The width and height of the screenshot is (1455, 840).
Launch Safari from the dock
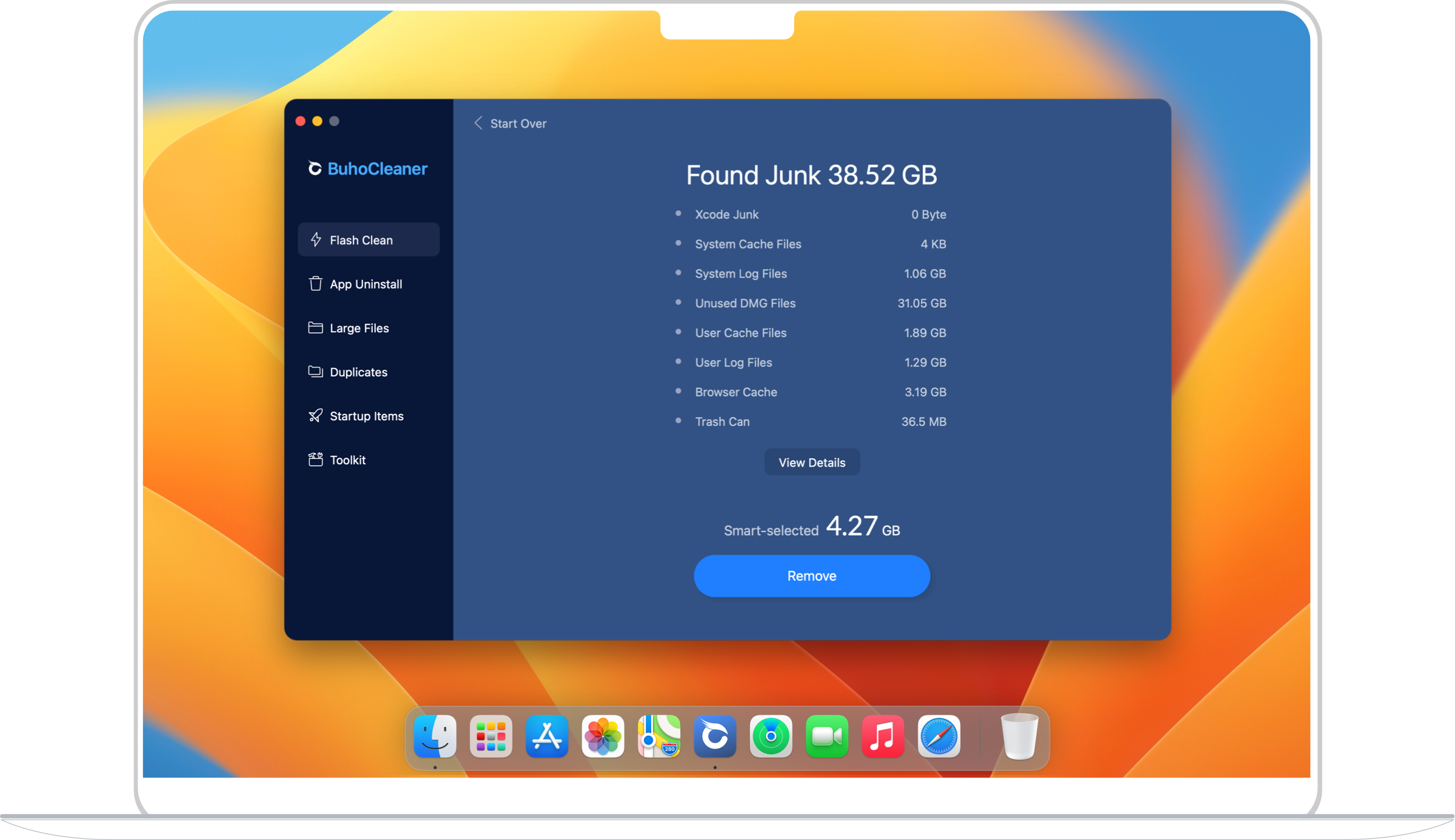tap(938, 736)
